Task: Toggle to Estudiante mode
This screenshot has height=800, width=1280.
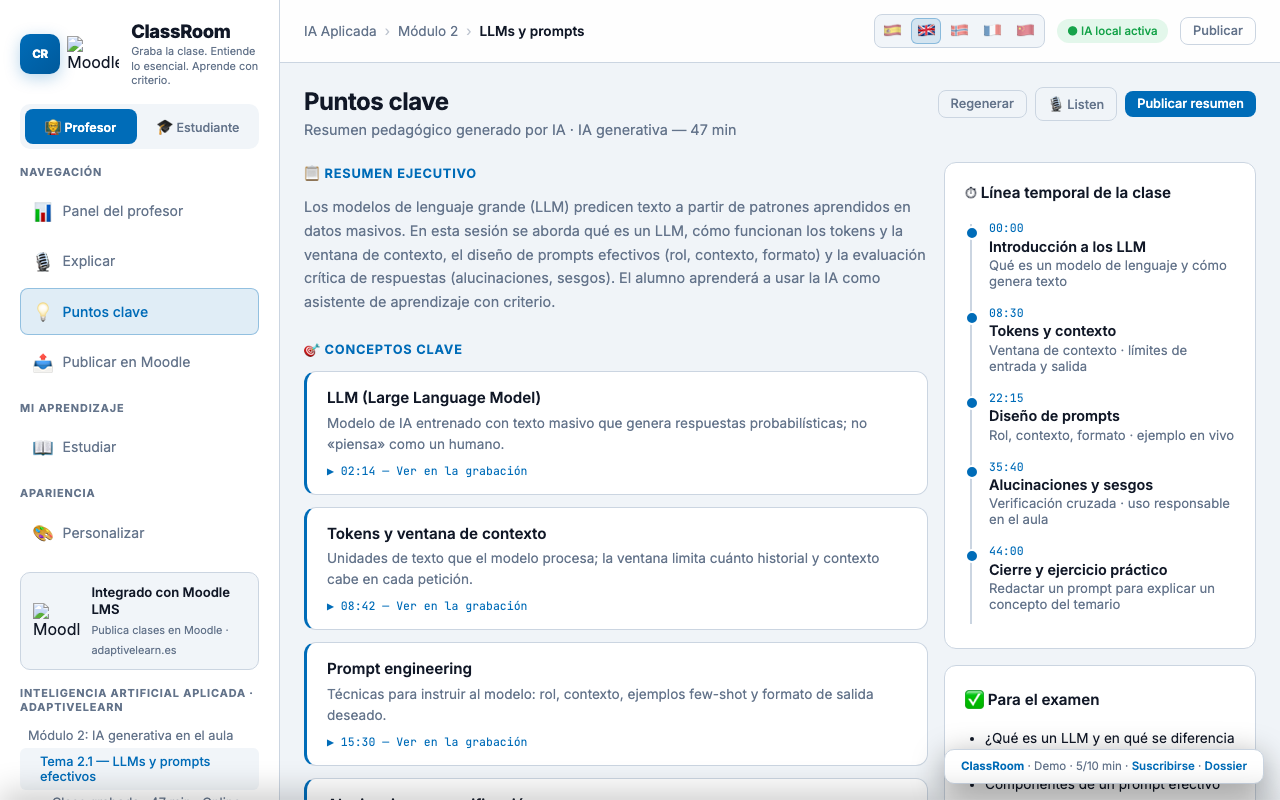Action: [x=197, y=127]
